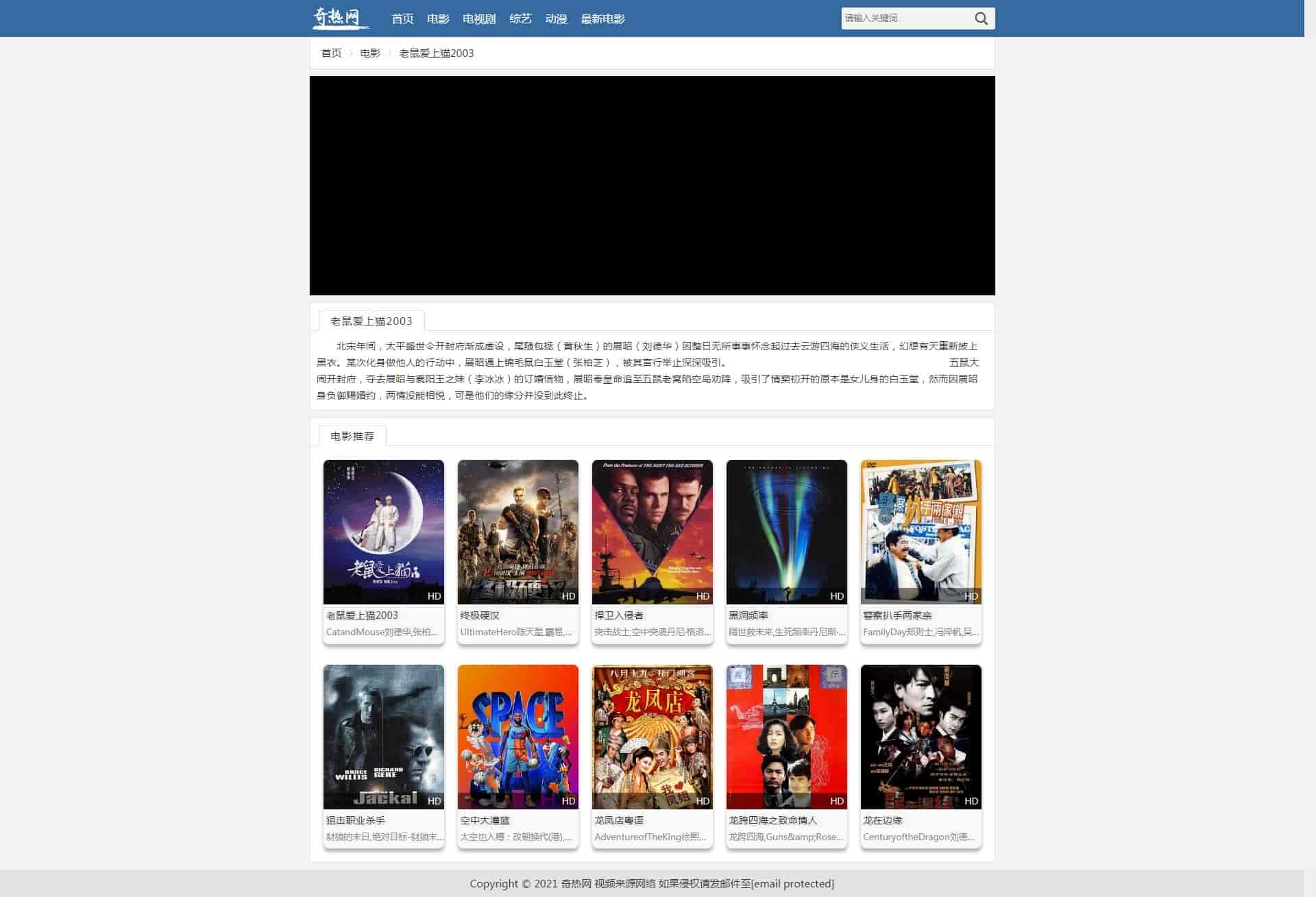Screen dimensions: 1316x897
Task: Click the 电影 breadcrumb link
Action: coord(370,53)
